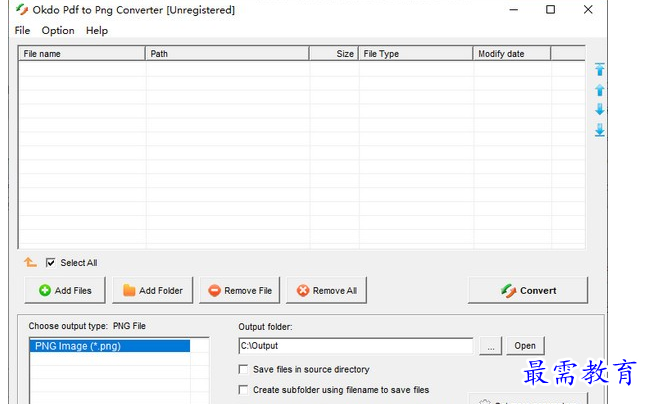
Task: Start conversion with the Convert button
Action: 528,290
